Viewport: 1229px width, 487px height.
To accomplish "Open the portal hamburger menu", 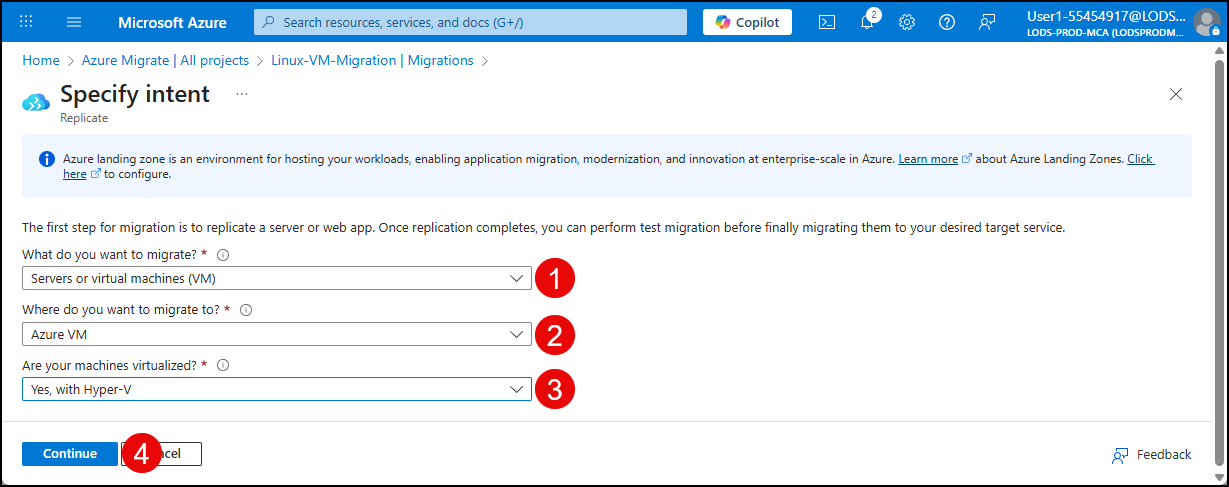I will 74,22.
